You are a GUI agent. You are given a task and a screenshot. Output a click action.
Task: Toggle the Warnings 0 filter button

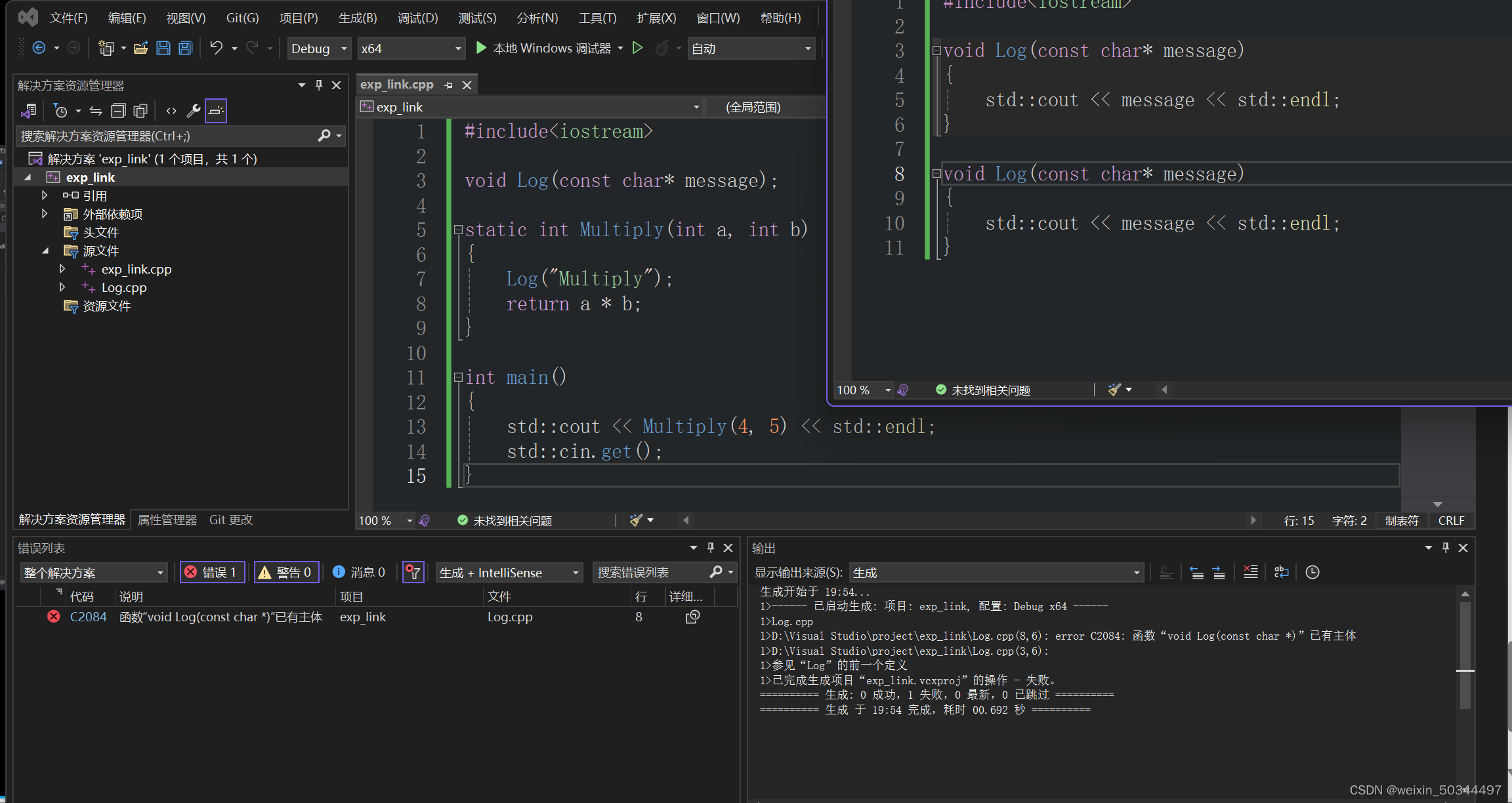pos(287,572)
